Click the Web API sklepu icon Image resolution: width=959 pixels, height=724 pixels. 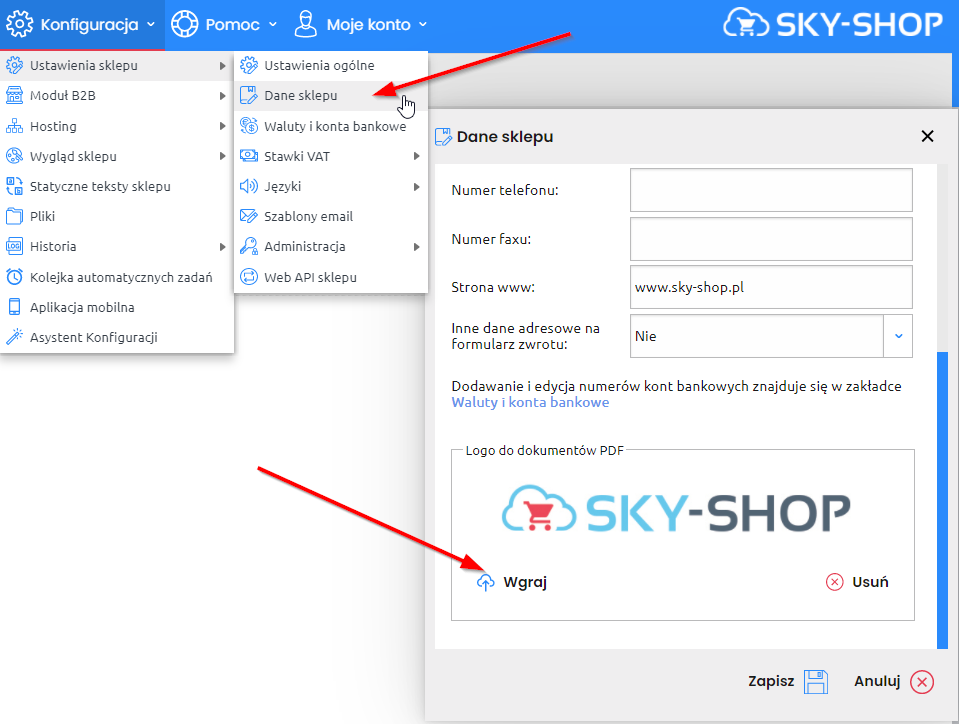point(248,277)
